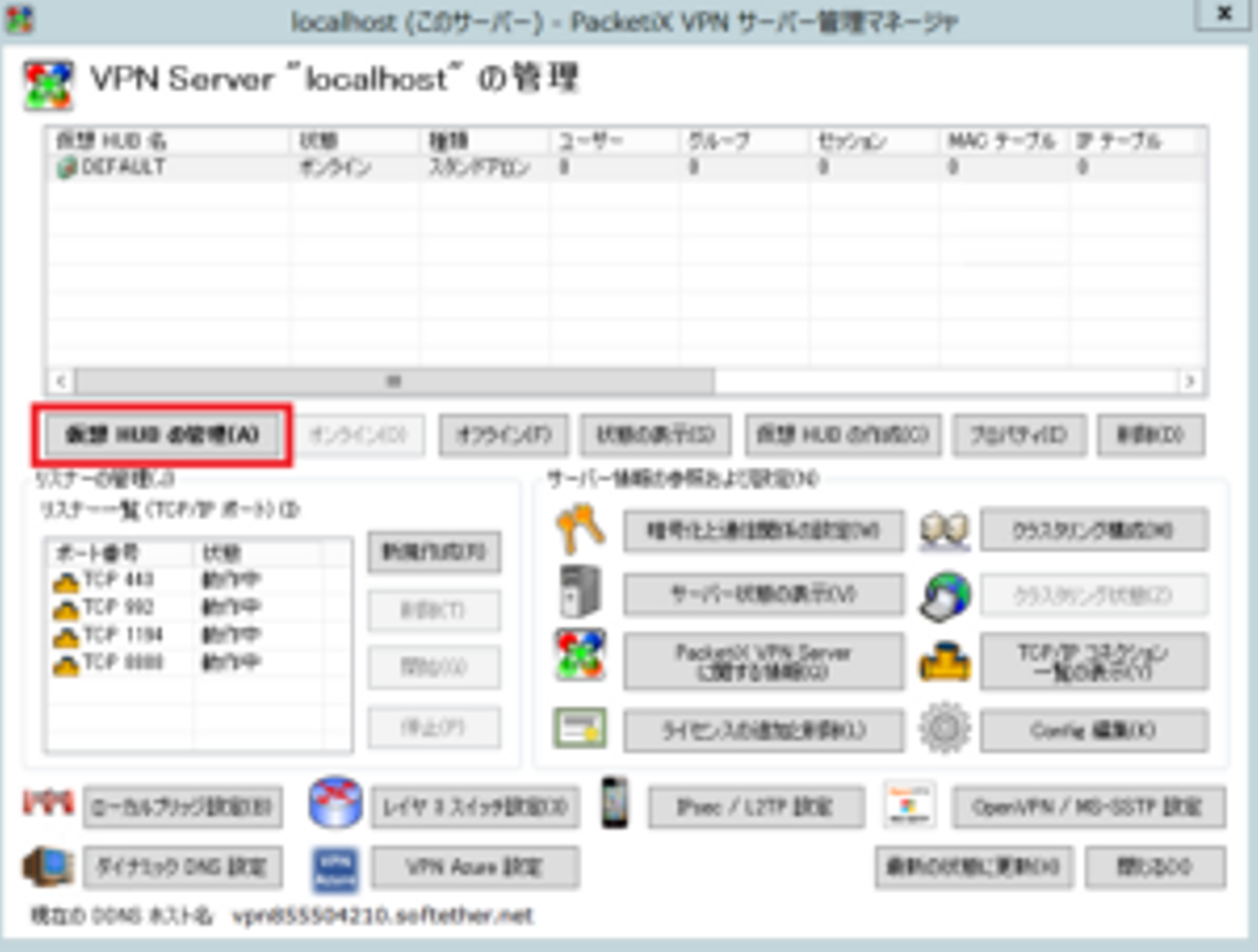Open the IPsec / L2TP 設定 button
The width and height of the screenshot is (1258, 952).
click(756, 807)
